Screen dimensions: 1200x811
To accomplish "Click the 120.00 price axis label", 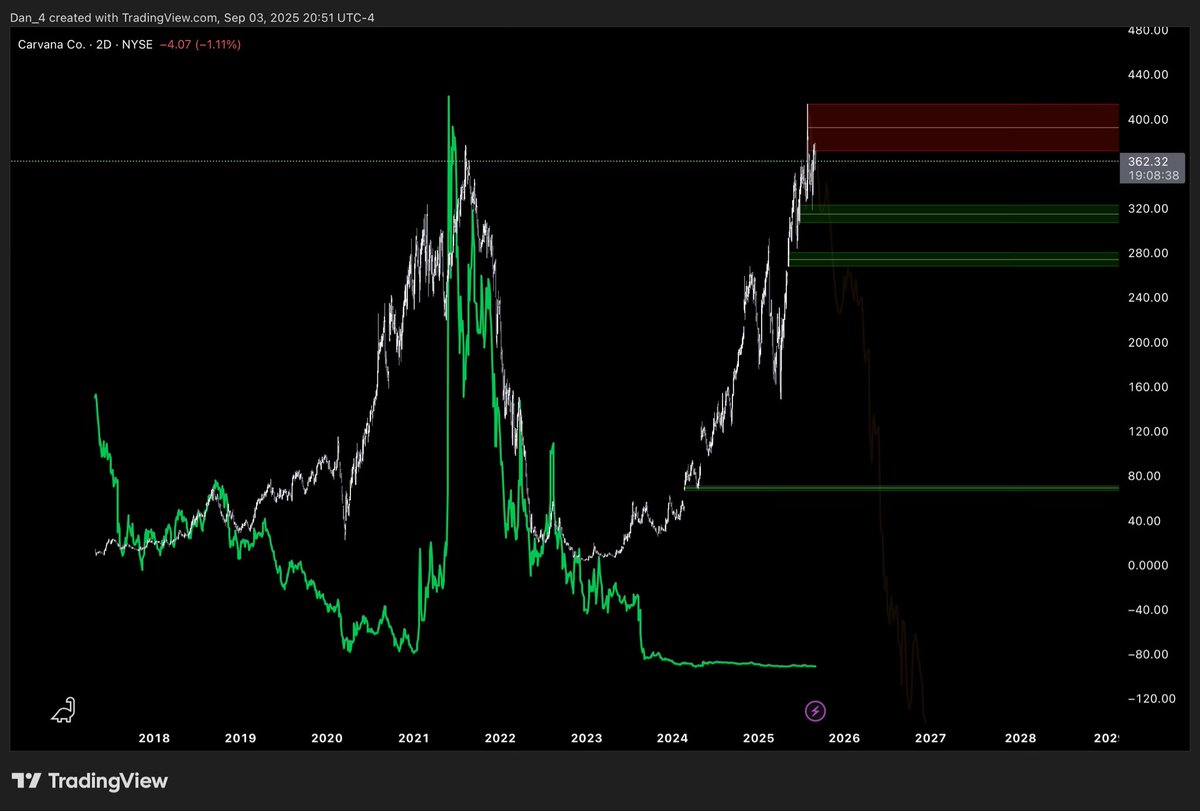I will coord(1148,432).
